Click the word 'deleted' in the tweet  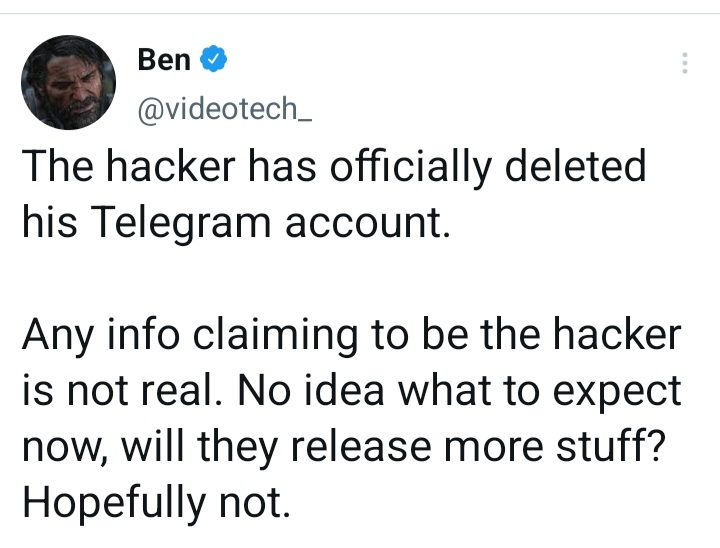click(576, 166)
